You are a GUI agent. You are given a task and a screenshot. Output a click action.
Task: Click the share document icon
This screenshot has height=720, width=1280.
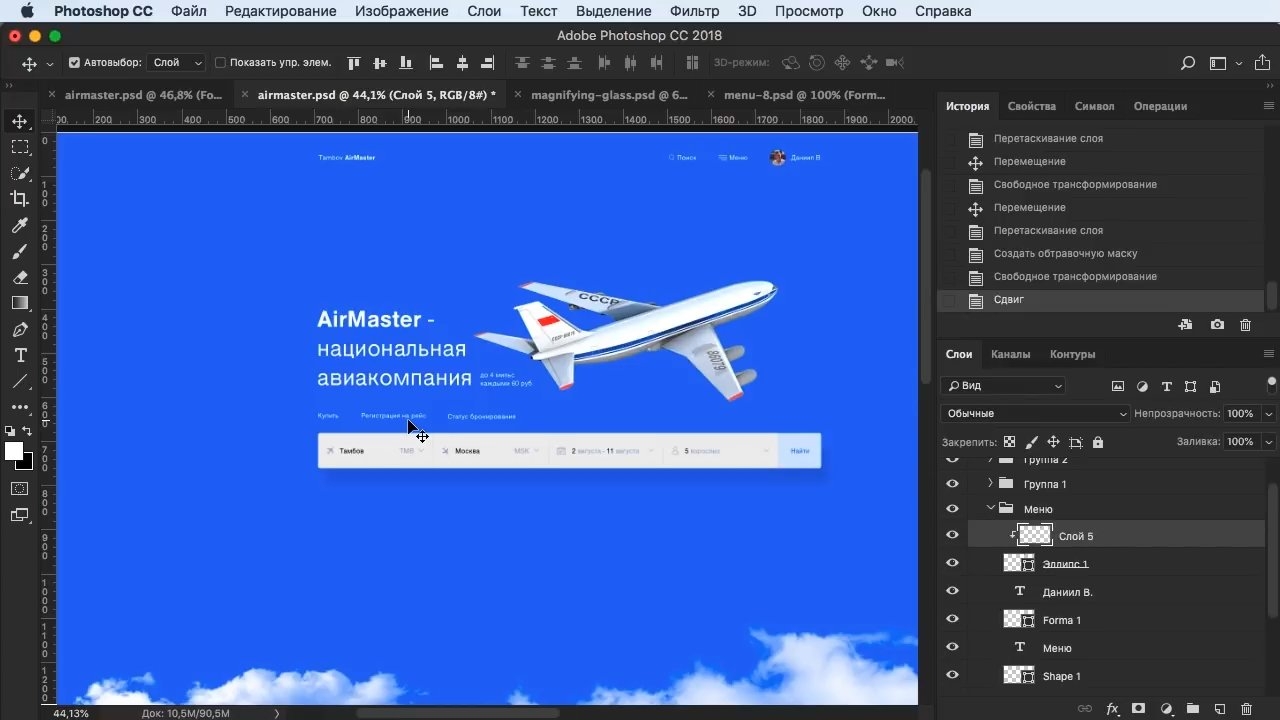click(x=1260, y=63)
